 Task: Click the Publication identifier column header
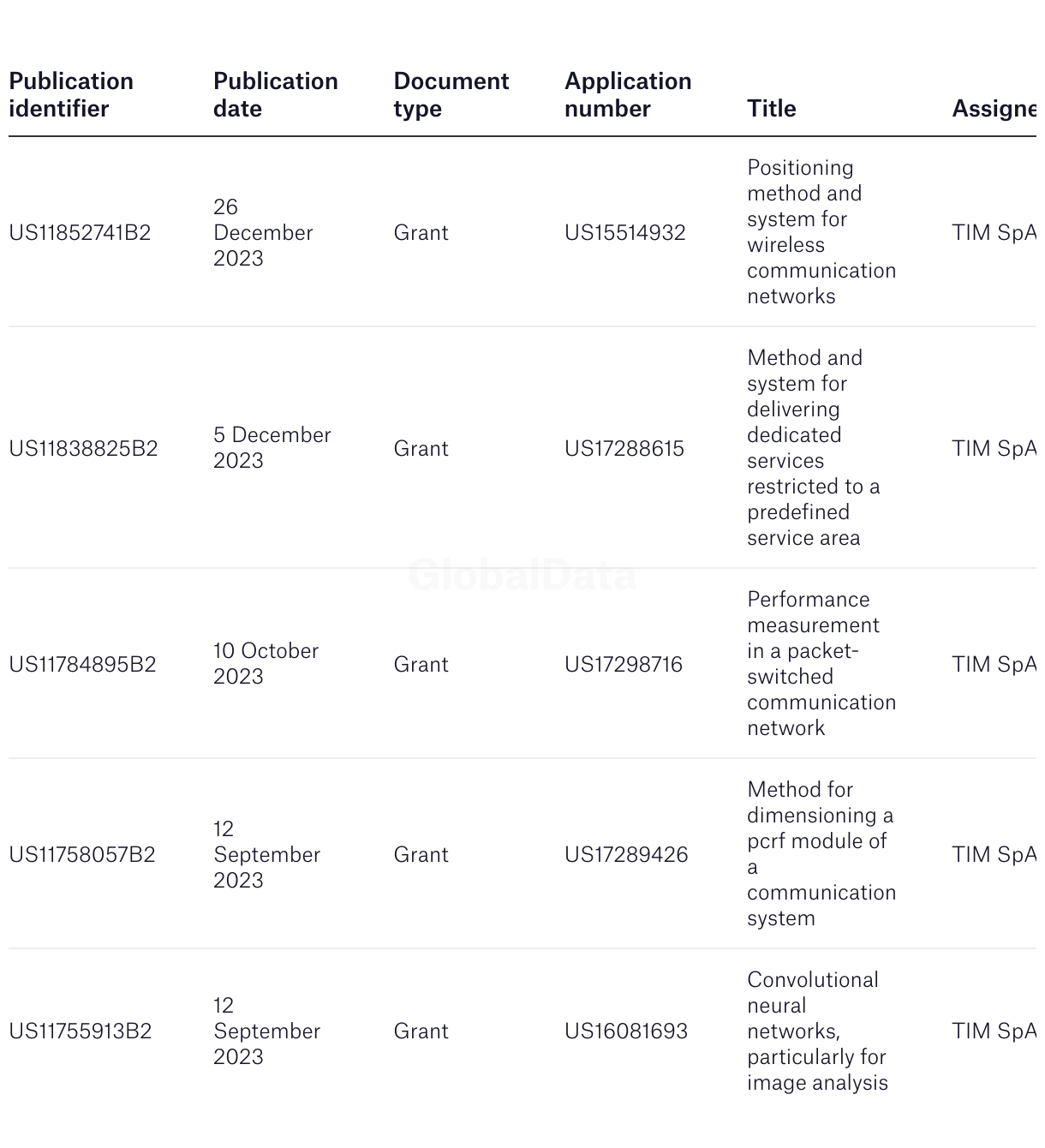71,95
